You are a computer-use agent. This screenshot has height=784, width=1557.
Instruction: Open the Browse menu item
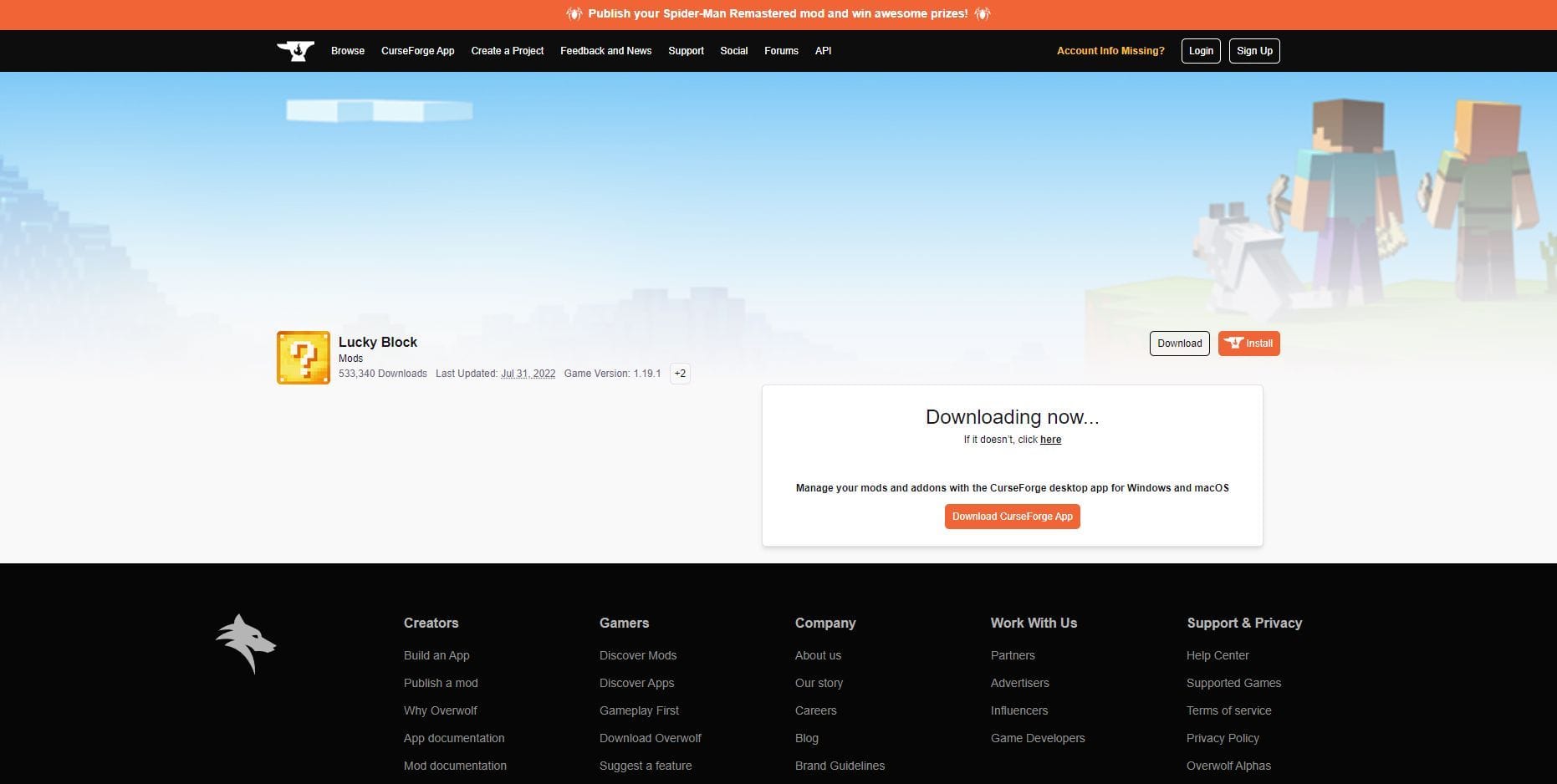348,51
